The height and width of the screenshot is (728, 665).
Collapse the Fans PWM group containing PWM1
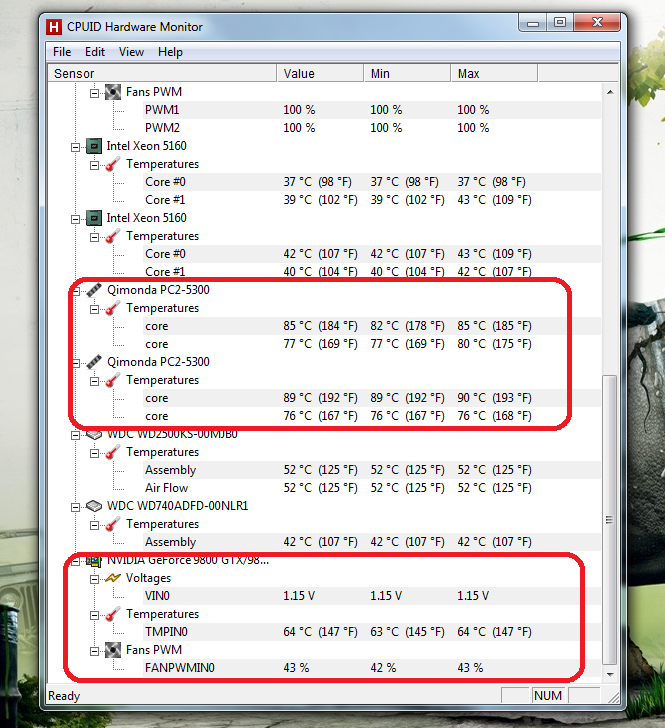(94, 93)
